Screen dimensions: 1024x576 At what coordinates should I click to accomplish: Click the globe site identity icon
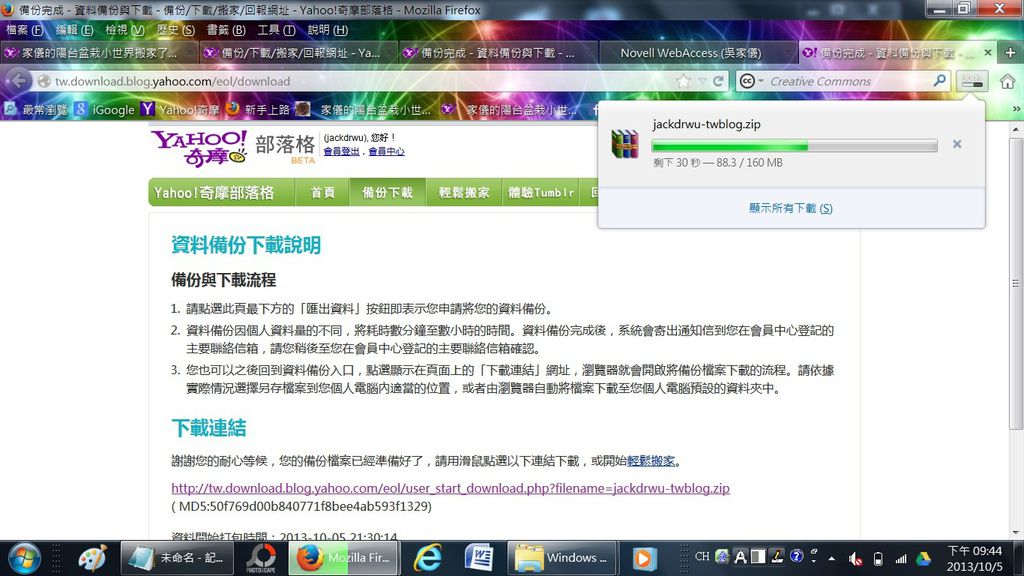point(44,81)
